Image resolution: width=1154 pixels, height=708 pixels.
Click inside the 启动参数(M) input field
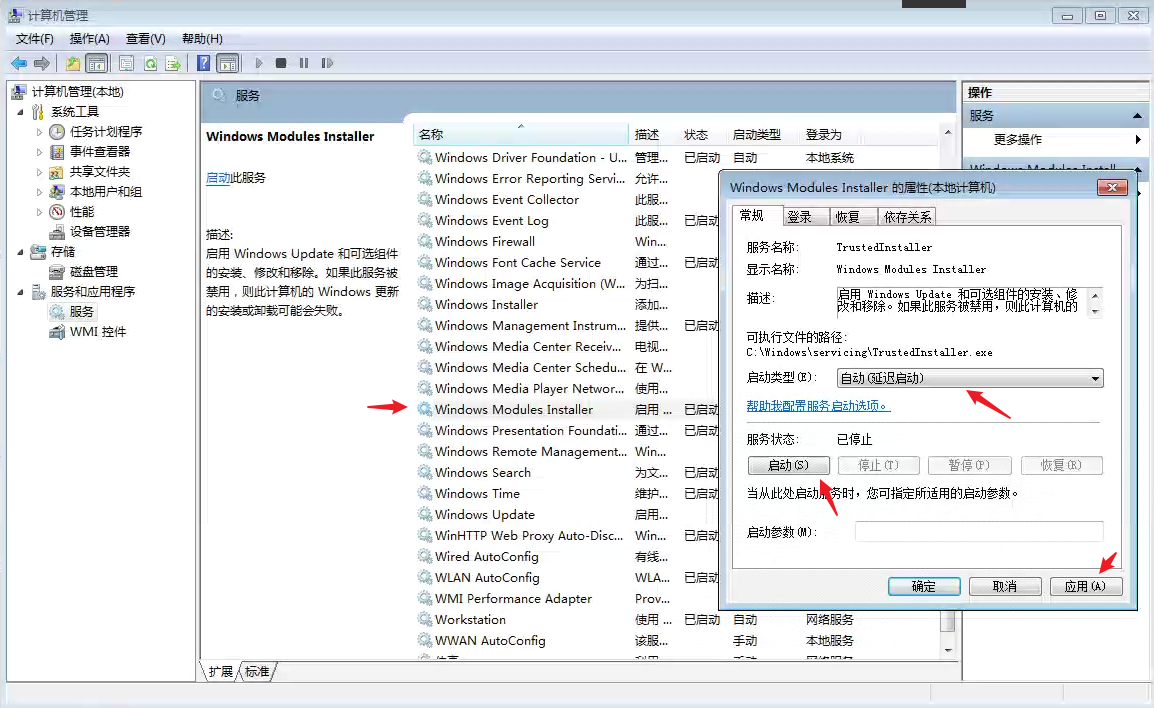[x=979, y=531]
